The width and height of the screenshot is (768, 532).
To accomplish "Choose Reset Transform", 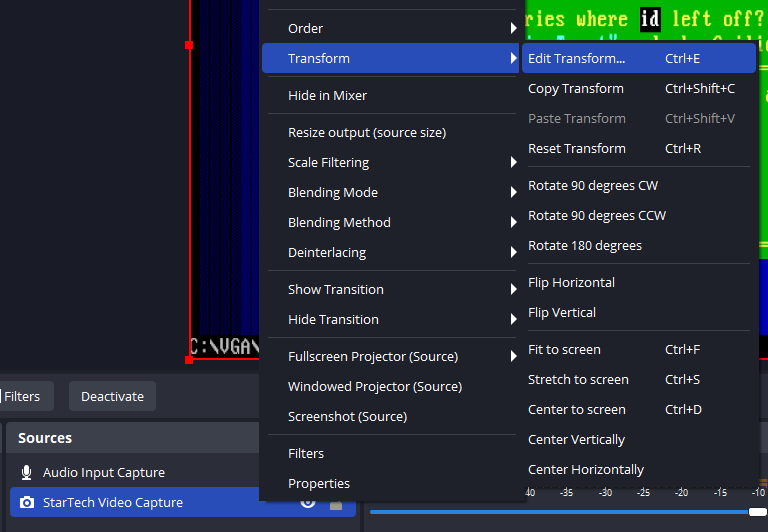I will click(577, 148).
